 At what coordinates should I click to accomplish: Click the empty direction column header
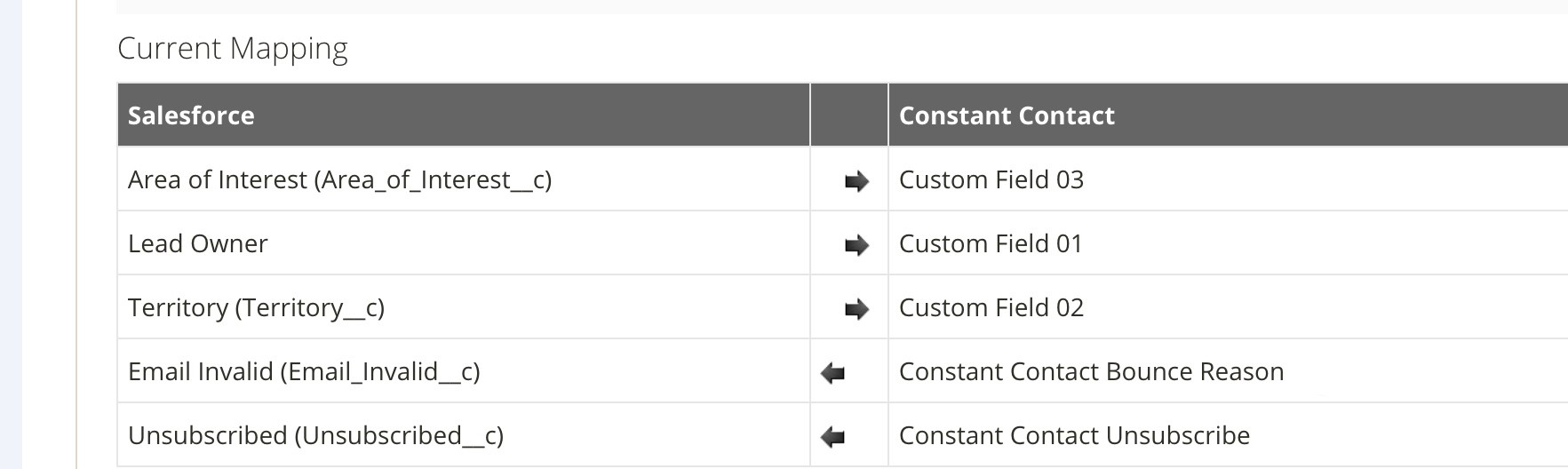pyautogui.click(x=849, y=115)
